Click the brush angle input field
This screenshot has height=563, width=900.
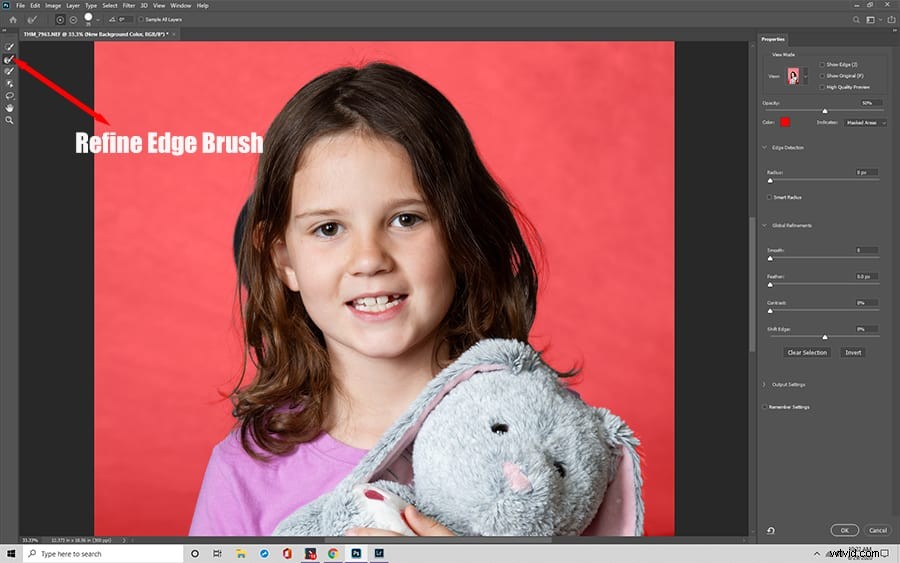click(125, 20)
